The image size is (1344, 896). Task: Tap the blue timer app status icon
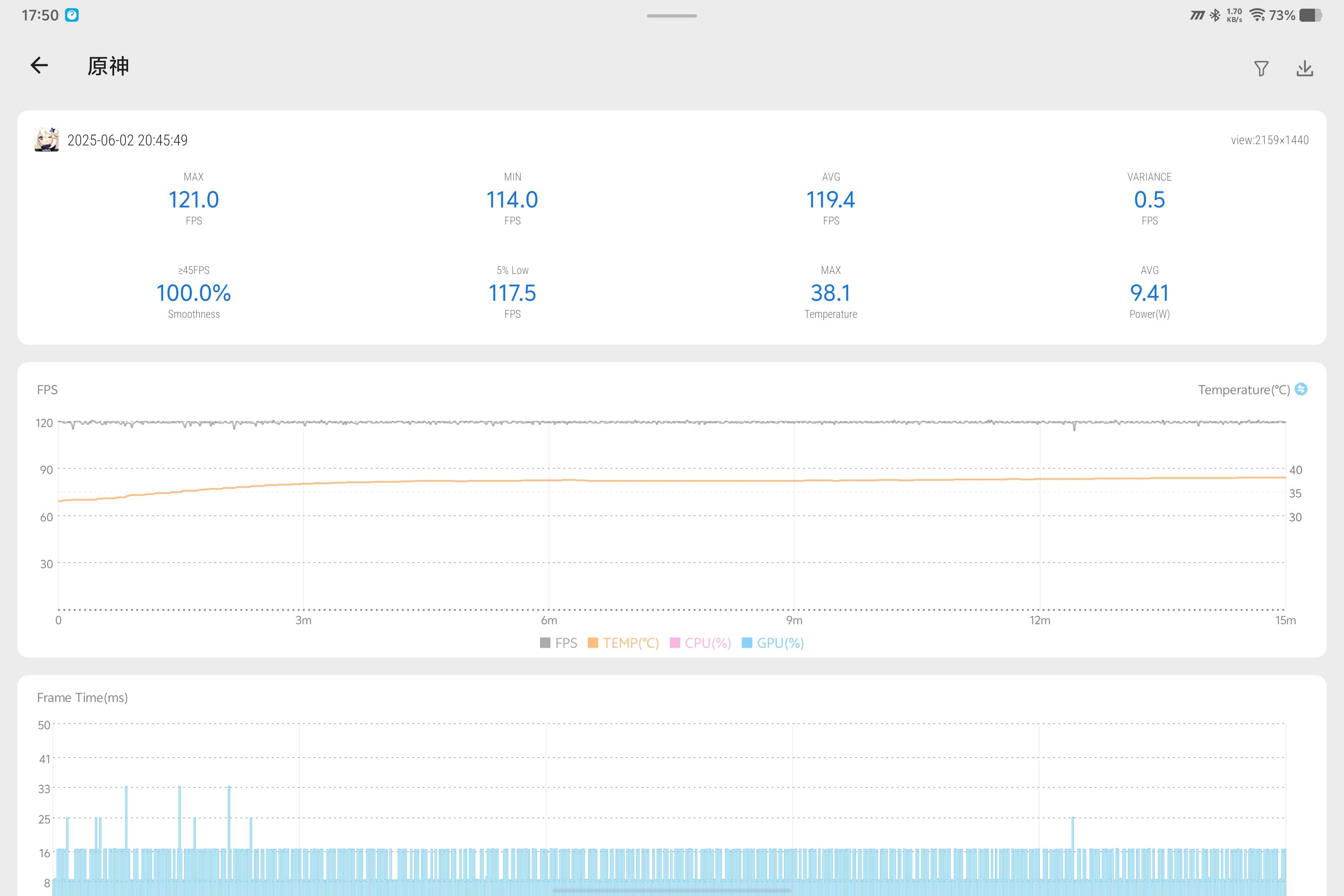click(72, 15)
